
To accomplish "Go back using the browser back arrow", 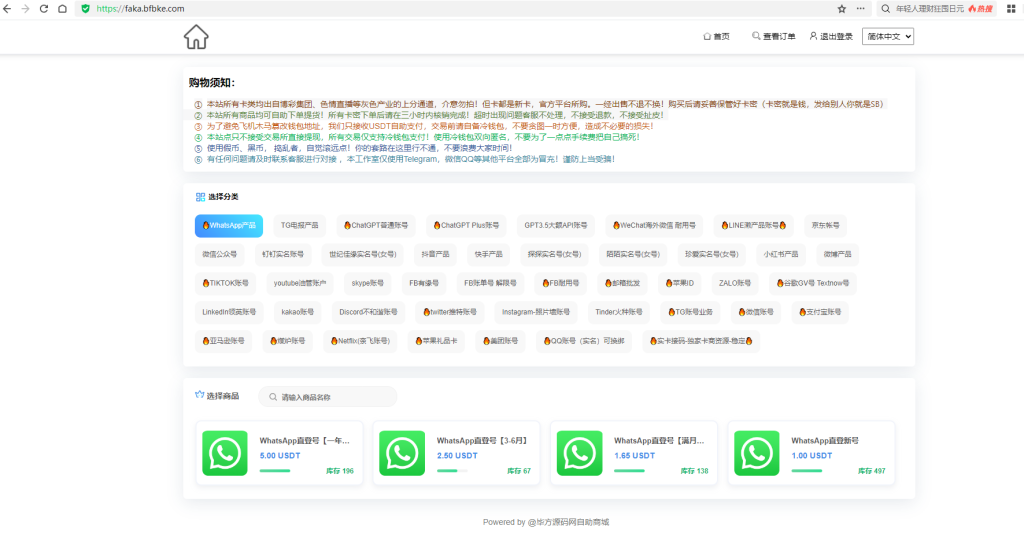I will 7,8.
